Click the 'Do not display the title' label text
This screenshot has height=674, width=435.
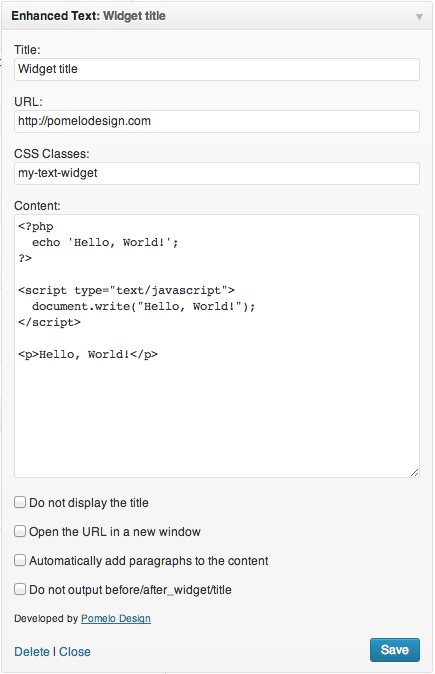point(89,503)
